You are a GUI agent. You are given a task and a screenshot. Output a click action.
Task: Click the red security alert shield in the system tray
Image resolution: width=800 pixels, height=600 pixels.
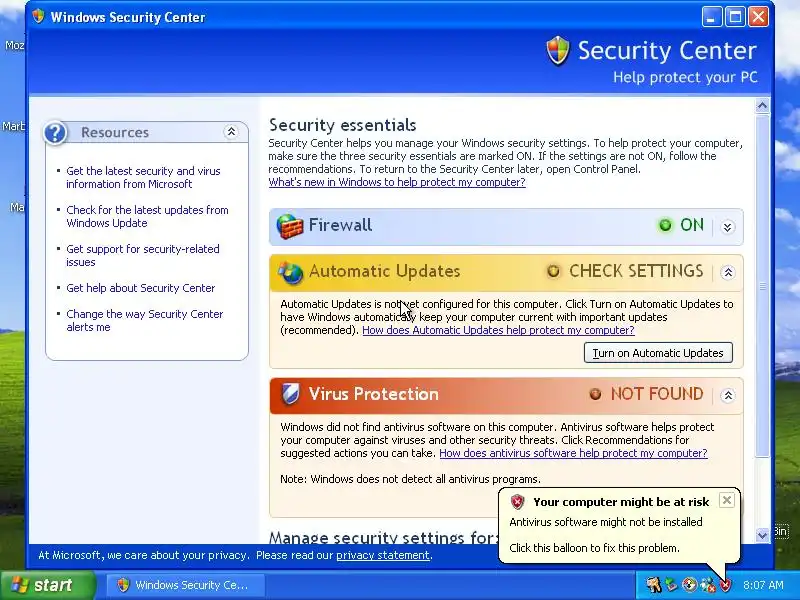pyautogui.click(x=725, y=585)
